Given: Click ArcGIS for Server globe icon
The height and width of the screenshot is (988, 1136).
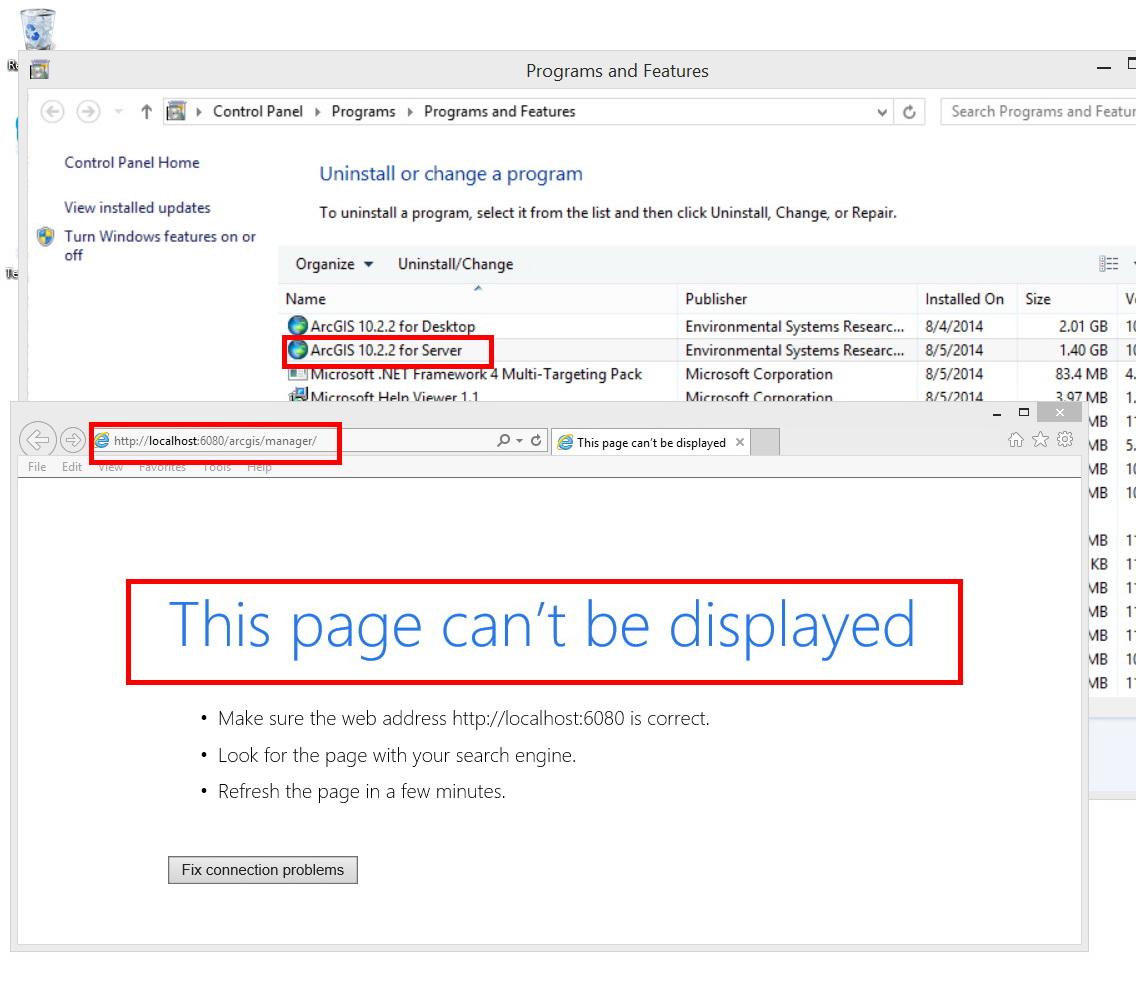Looking at the screenshot, I should [298, 350].
